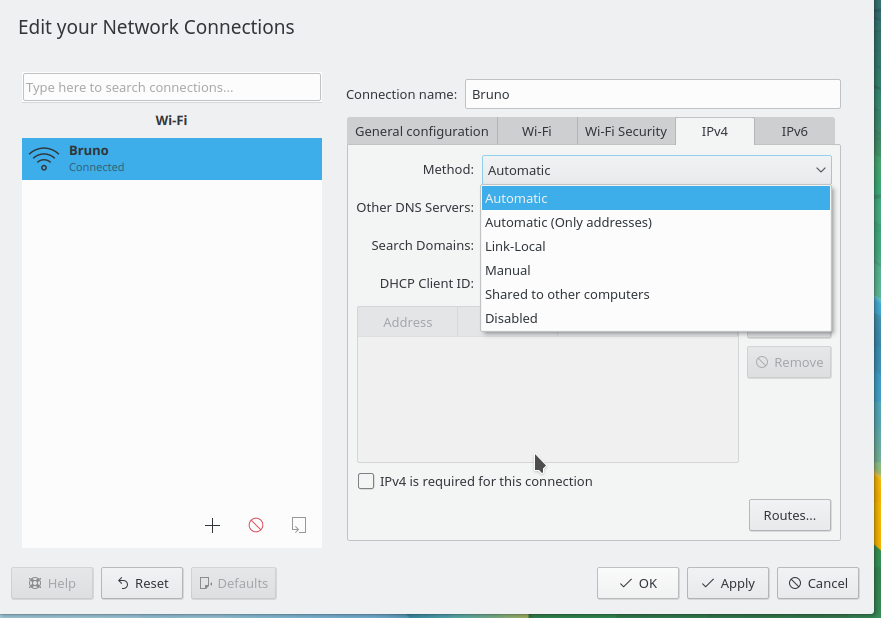Choose Link-Local method option
The width and height of the screenshot is (881, 618).
point(515,246)
